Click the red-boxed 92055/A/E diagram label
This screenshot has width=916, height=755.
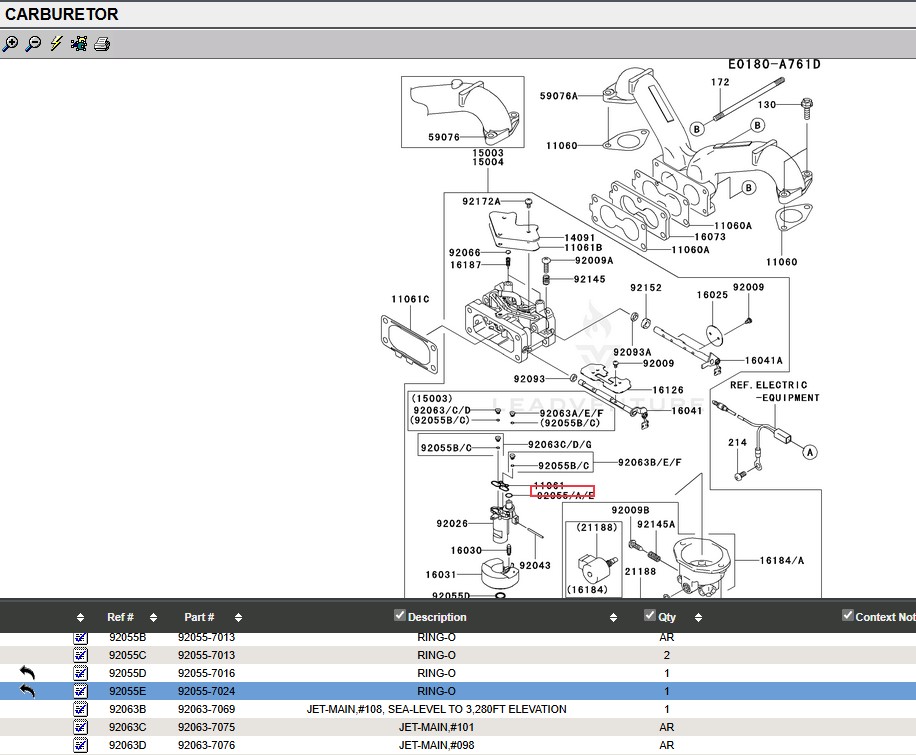click(x=563, y=491)
